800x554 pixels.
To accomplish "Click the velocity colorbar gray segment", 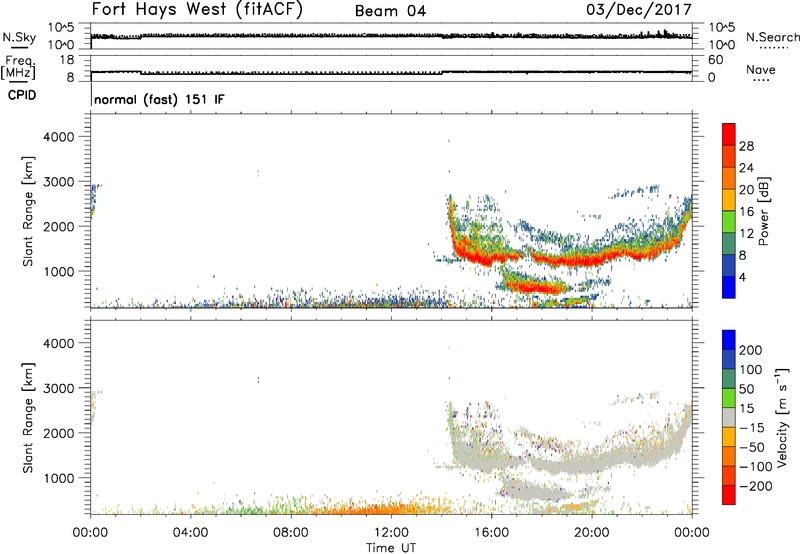I will click(729, 417).
